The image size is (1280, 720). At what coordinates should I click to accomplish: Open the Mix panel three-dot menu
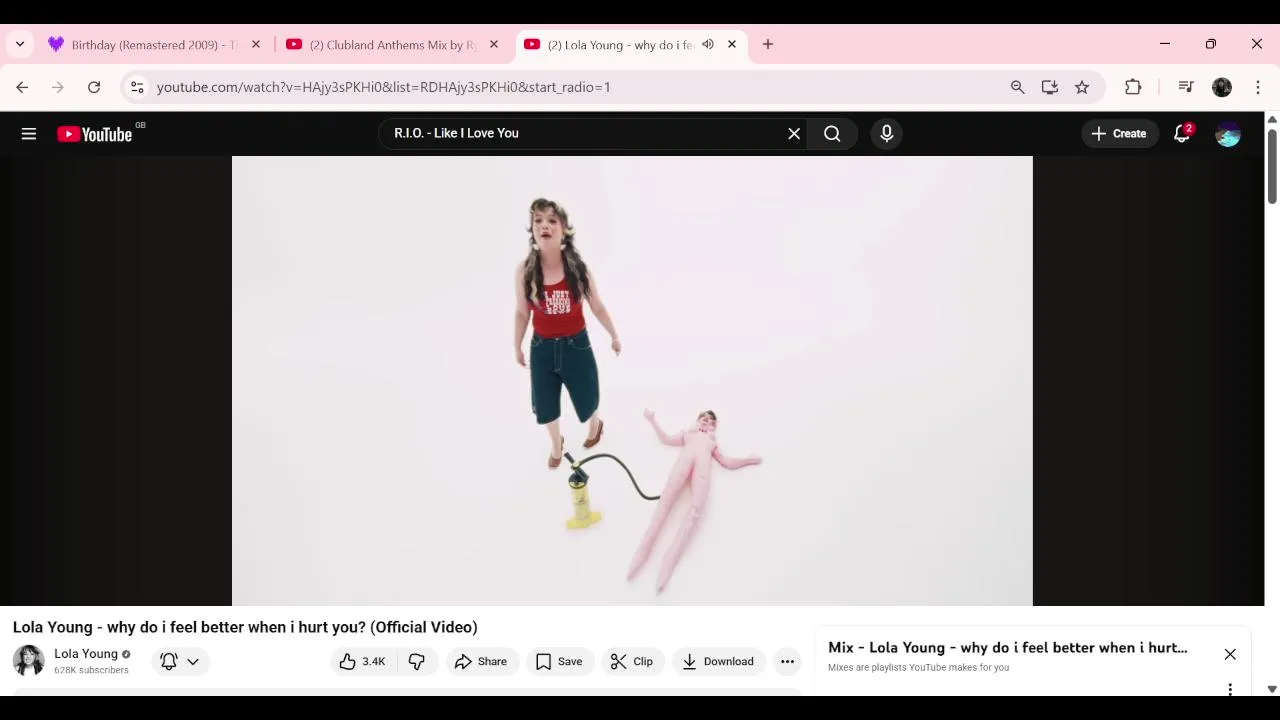tap(1230, 689)
